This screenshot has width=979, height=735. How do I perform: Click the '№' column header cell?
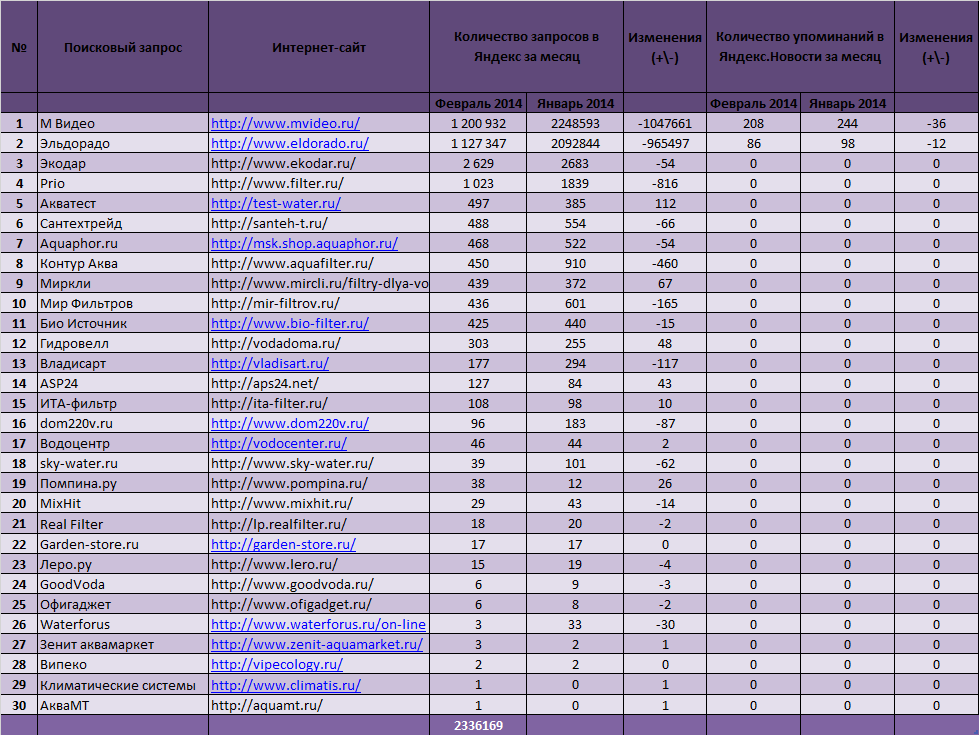coord(19,47)
